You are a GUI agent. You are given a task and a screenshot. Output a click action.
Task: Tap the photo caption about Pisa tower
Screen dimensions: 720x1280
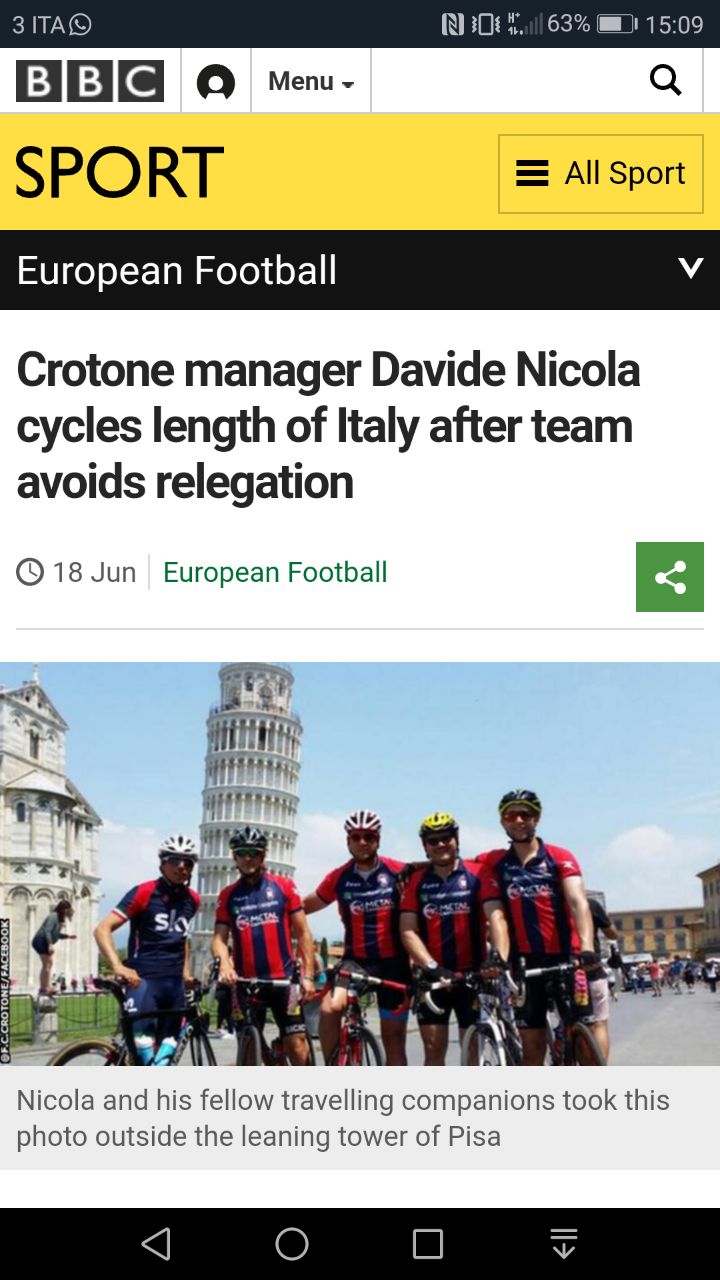[x=343, y=1118]
